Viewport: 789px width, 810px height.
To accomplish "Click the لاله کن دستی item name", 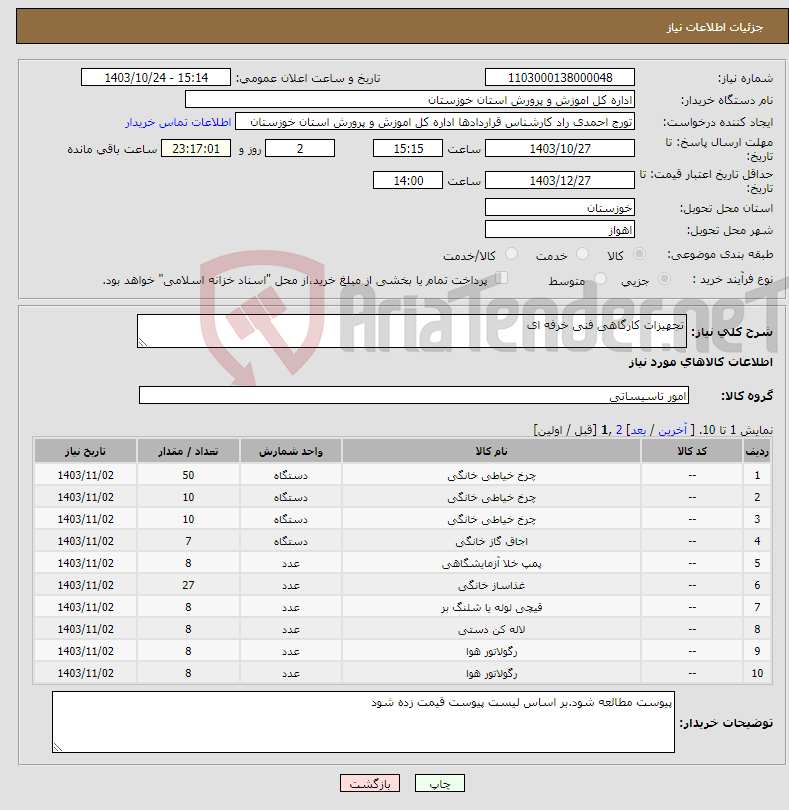I will click(x=491, y=629).
